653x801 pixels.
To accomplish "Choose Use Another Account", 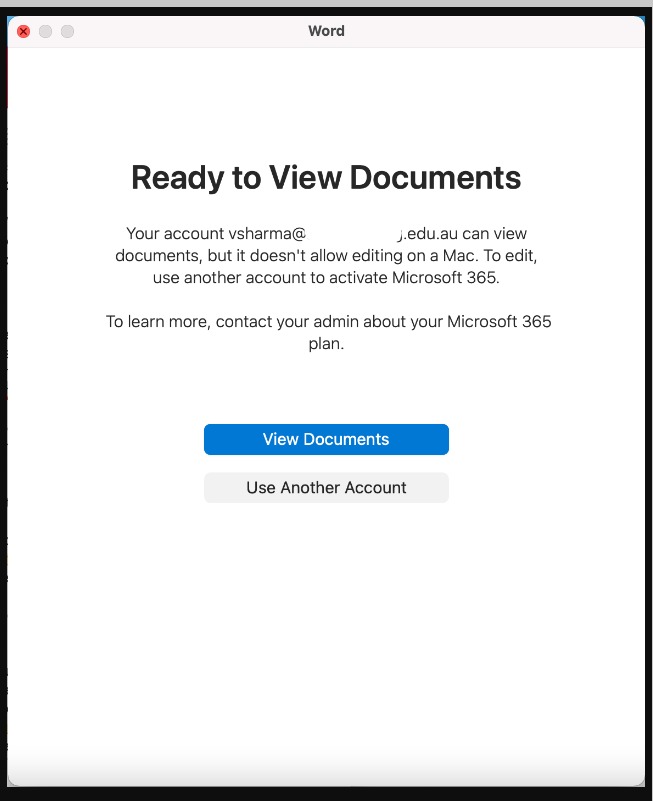I will (326, 487).
